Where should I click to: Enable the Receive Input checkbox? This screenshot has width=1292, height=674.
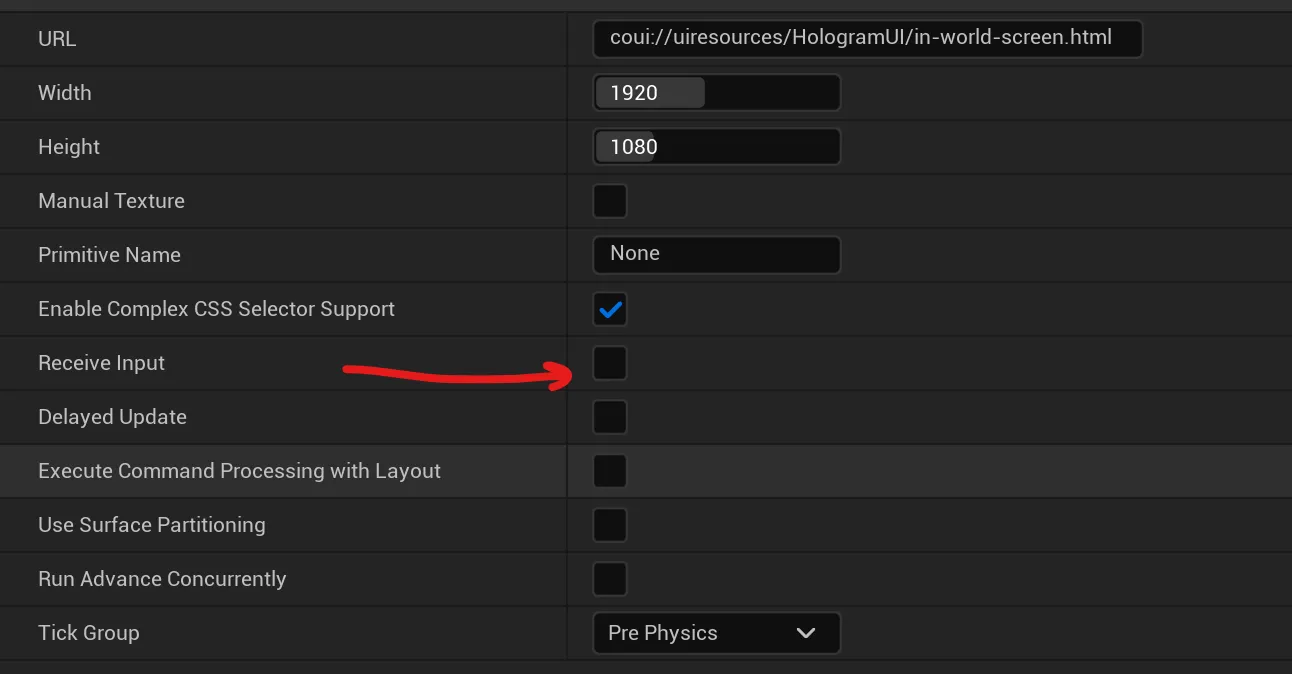tap(610, 363)
